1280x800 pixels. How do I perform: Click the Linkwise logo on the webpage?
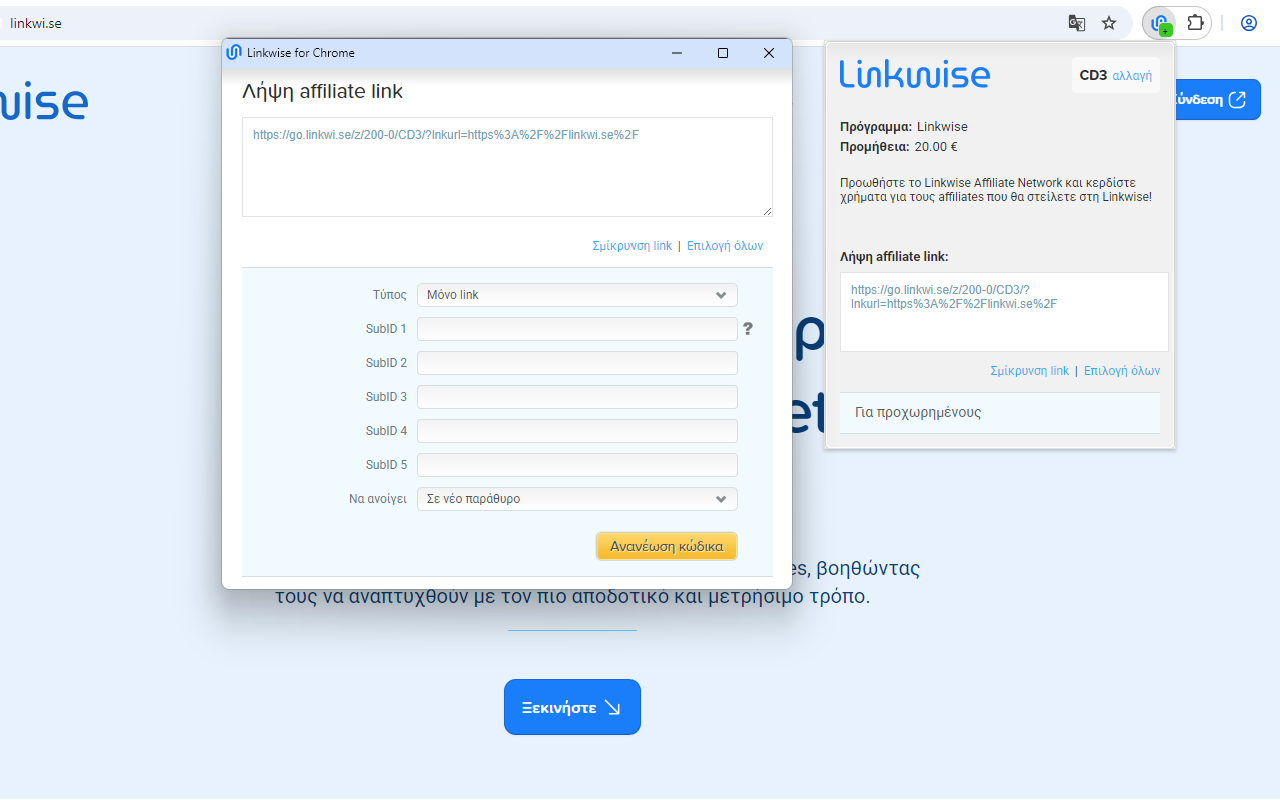tap(44, 102)
